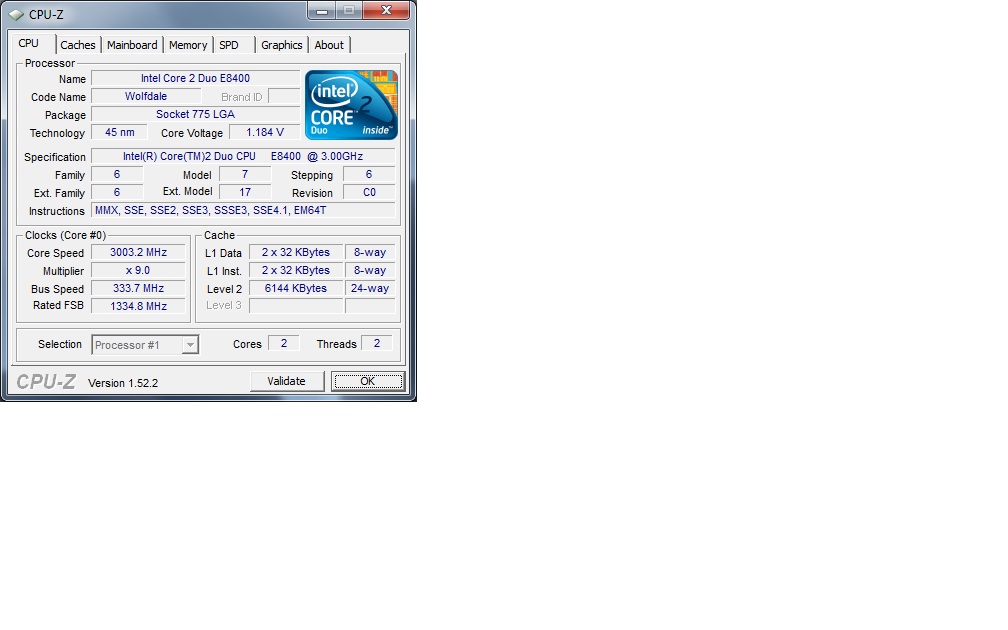
Task: Open the Graphics tab
Action: pyautogui.click(x=282, y=45)
